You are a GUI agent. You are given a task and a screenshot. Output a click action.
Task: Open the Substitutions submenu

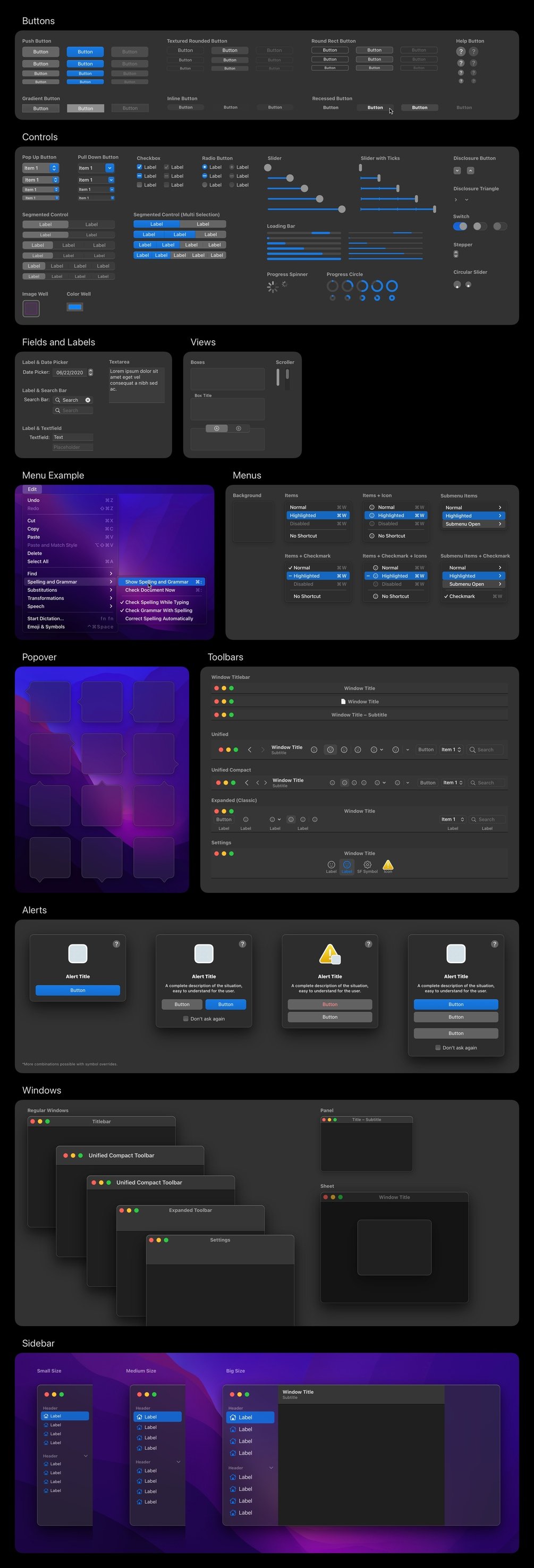(x=69, y=590)
